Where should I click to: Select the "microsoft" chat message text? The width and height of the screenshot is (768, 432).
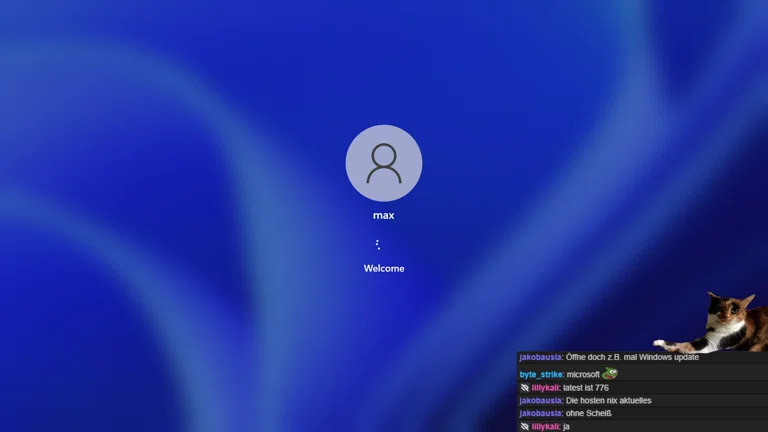(x=583, y=375)
